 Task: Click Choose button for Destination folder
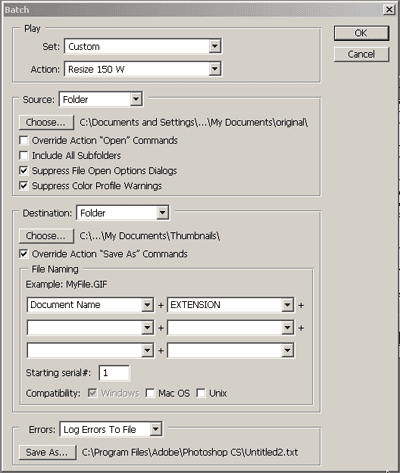click(46, 236)
